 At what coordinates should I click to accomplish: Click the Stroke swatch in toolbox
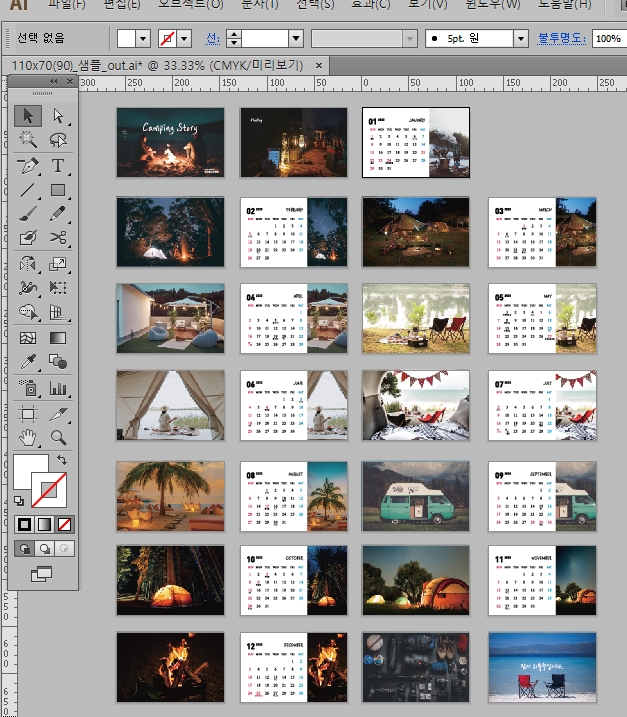(49, 490)
